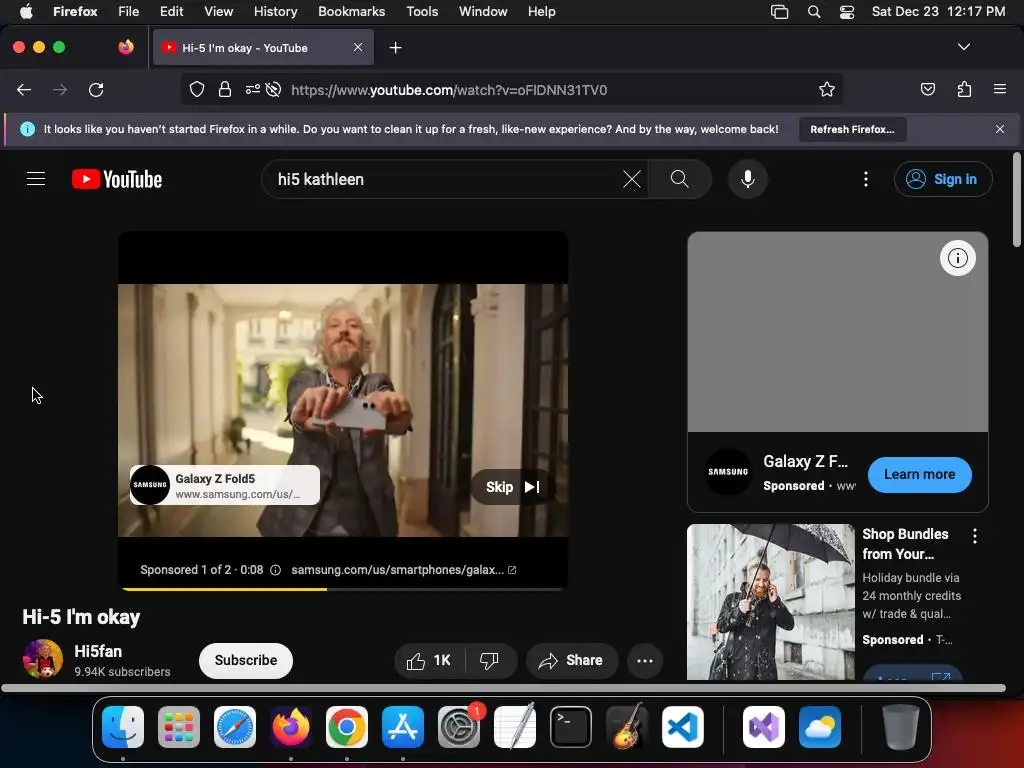This screenshot has height=768, width=1024.
Task: Click info icon beside Sponsored 1 of 2
Action: (x=276, y=570)
